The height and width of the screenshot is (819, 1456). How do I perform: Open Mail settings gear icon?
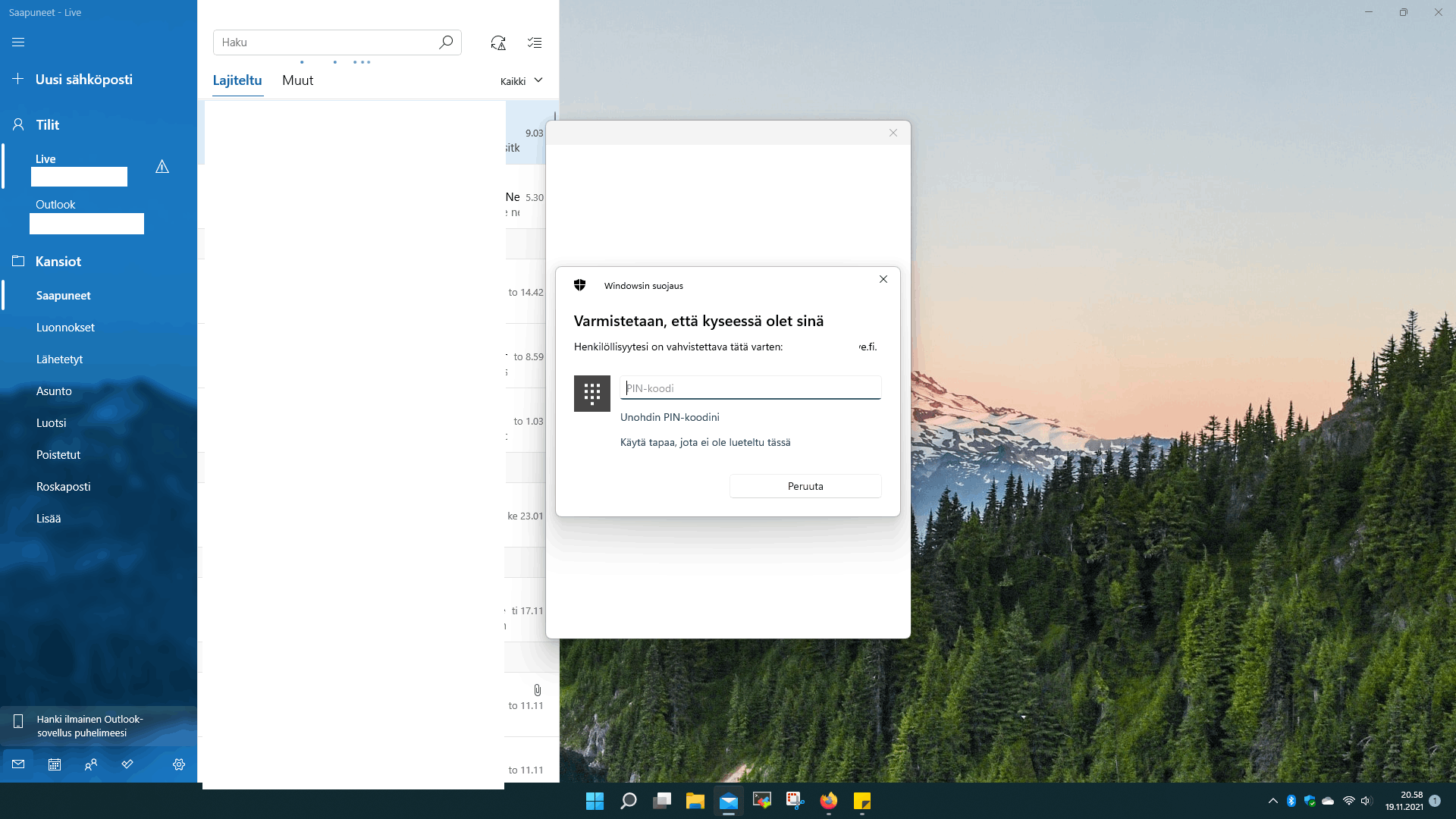pyautogui.click(x=179, y=764)
